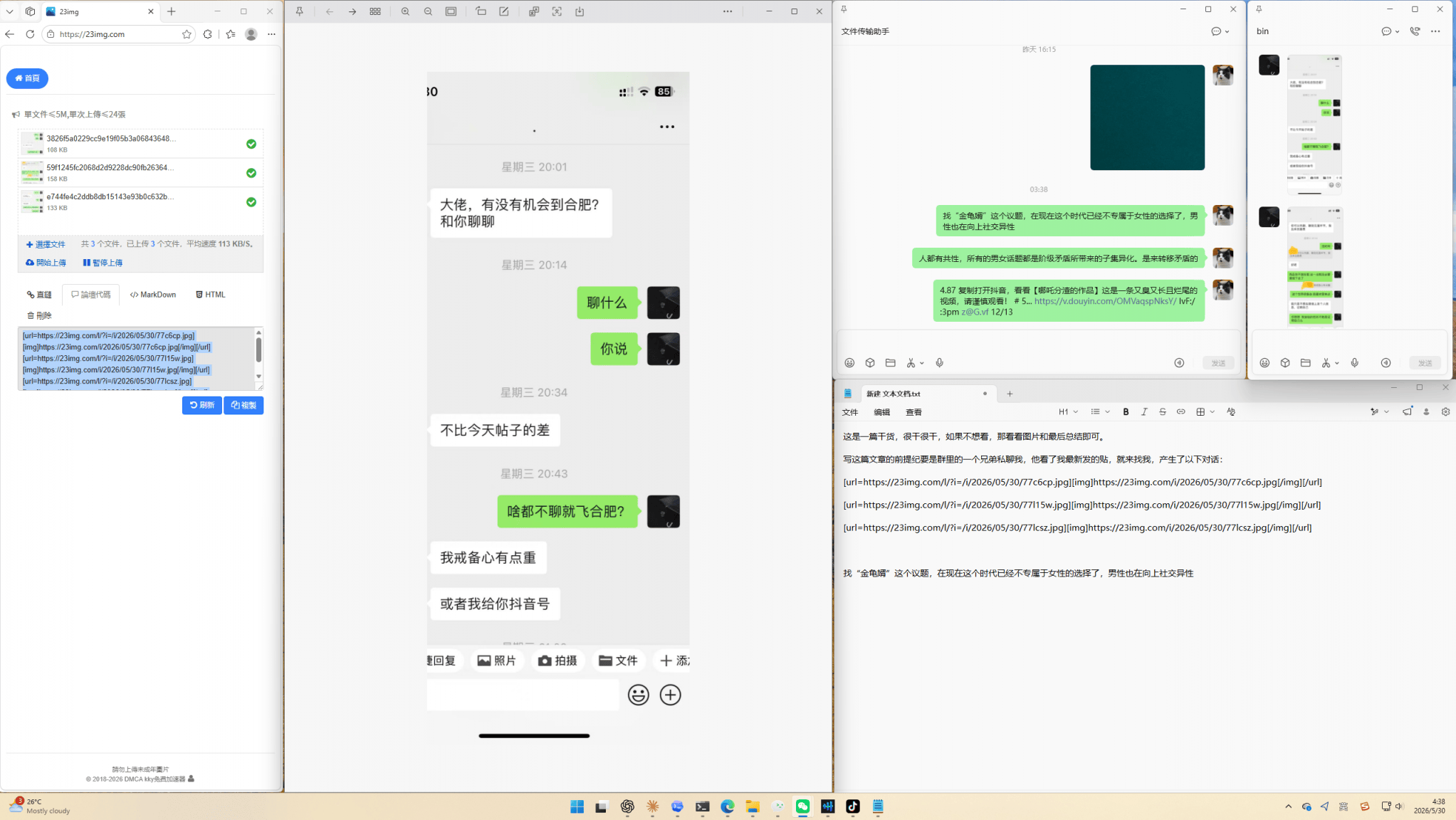Screen dimensions: 1456x820
Task: Click edit image pencil icon in viewer
Action: 504,11
